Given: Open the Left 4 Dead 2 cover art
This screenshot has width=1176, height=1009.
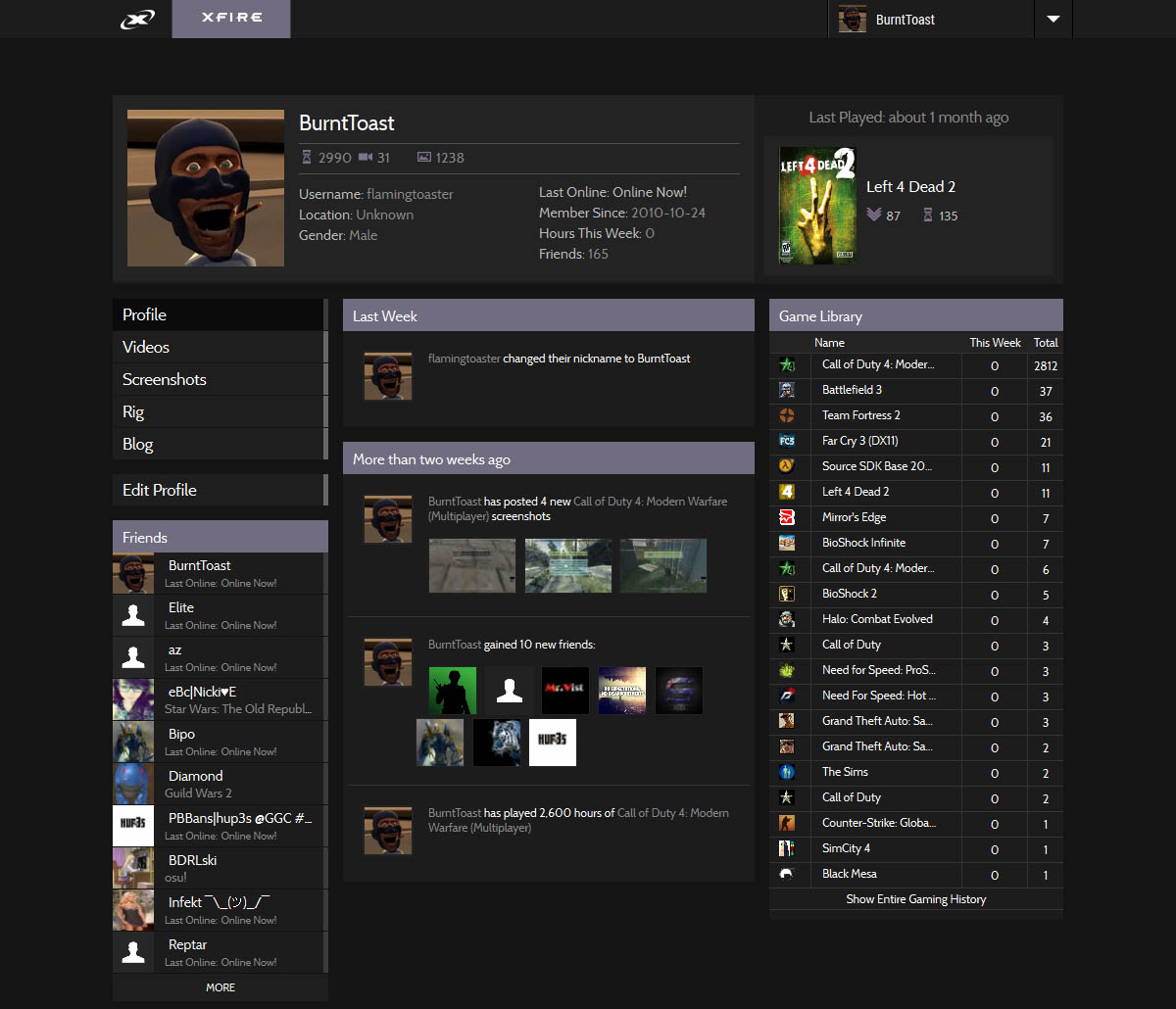Looking at the screenshot, I should [816, 206].
